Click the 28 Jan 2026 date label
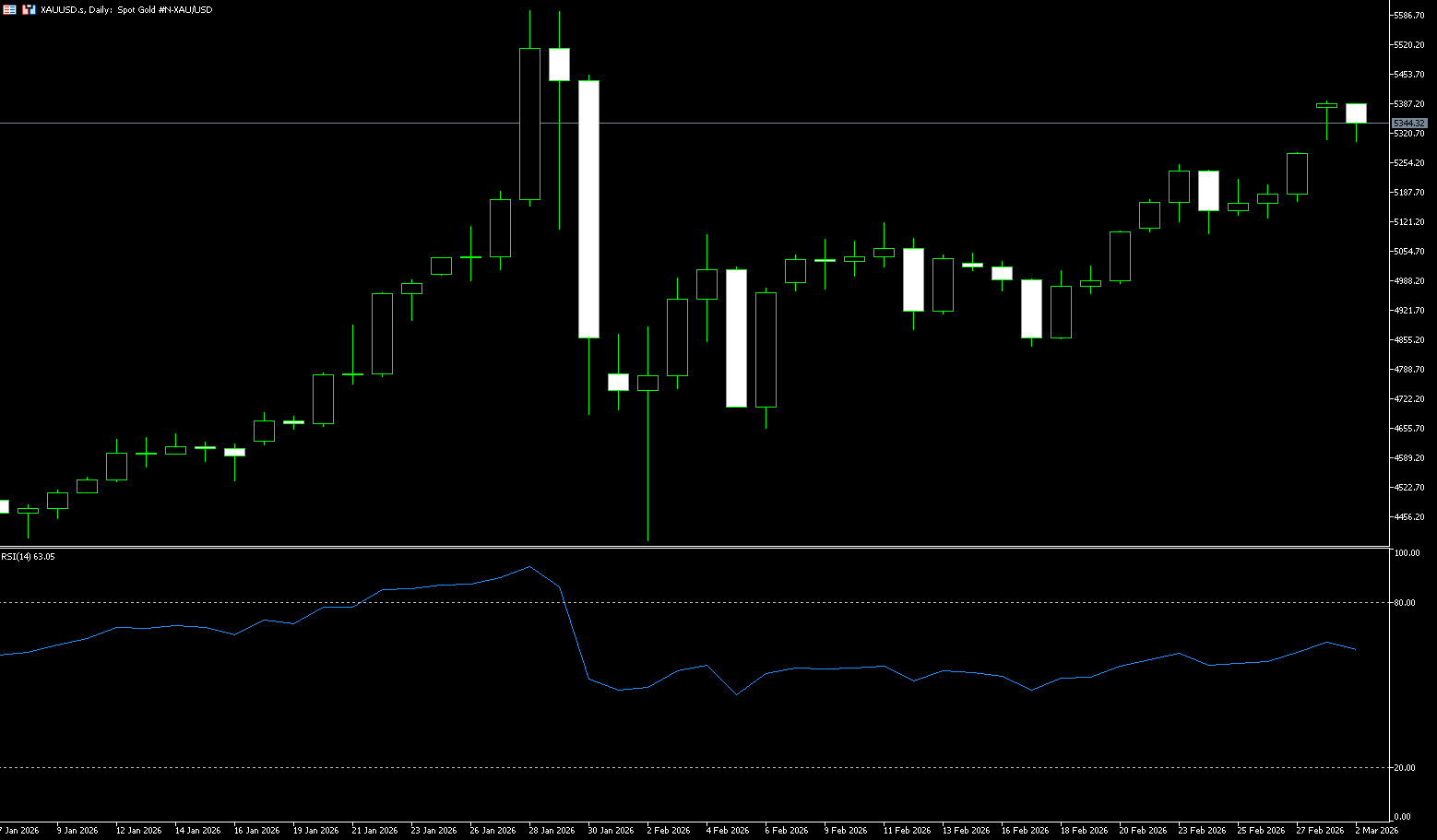The image size is (1437, 840). point(552,830)
